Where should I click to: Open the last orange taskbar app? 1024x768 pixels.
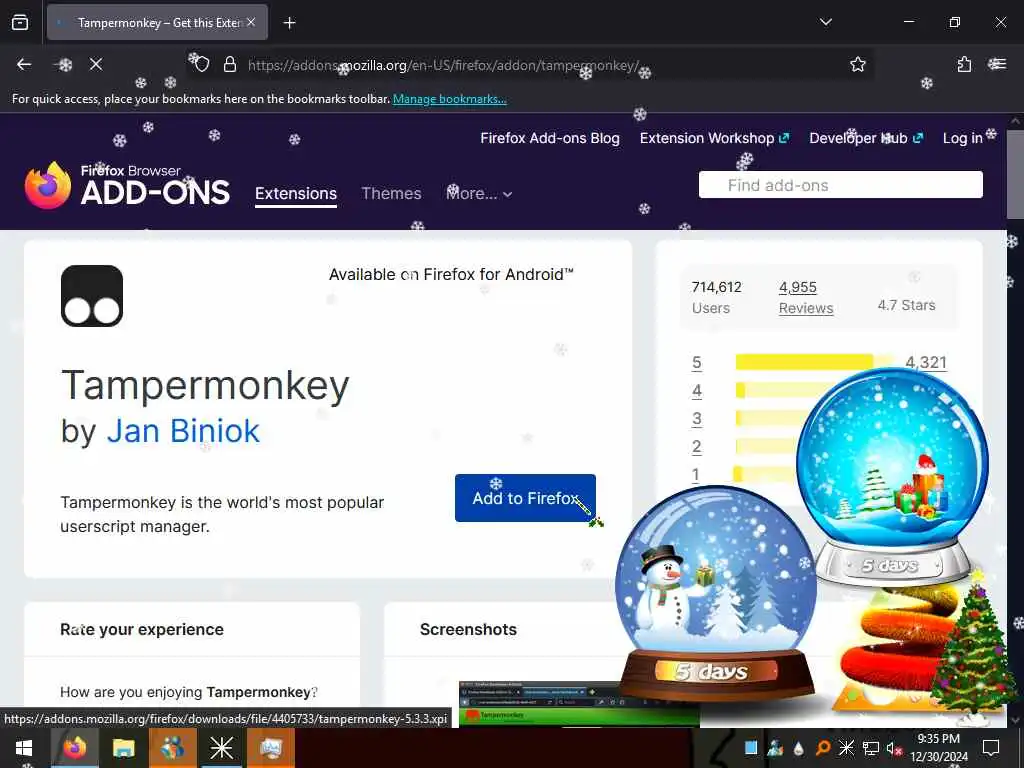click(x=270, y=747)
